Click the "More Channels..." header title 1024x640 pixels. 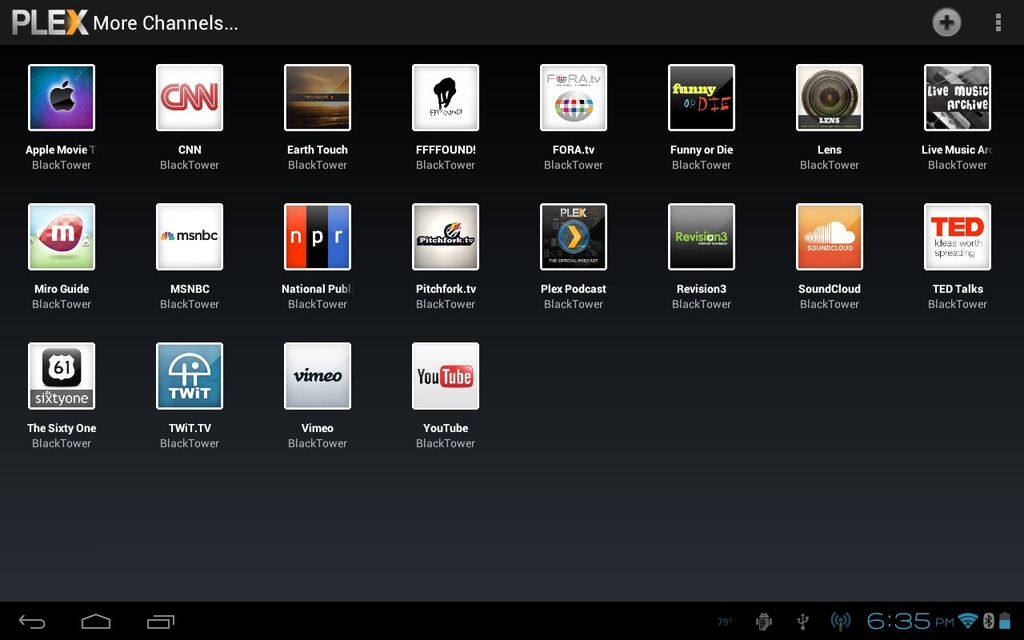tap(165, 23)
